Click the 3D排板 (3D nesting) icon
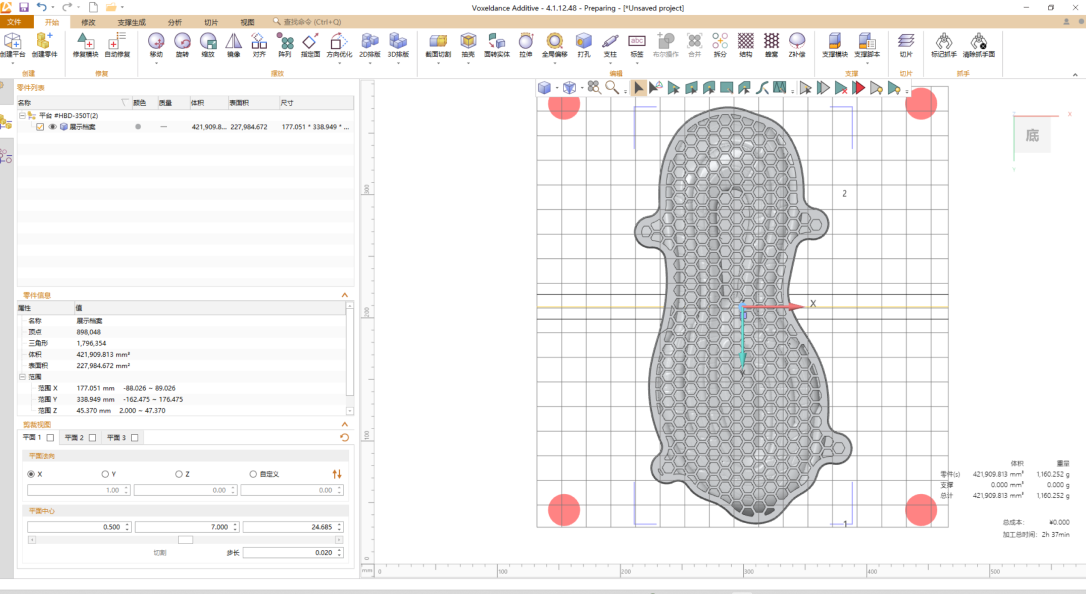 pos(398,41)
